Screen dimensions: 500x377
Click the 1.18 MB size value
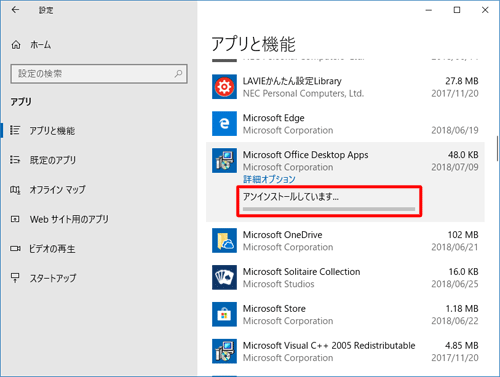(462, 309)
